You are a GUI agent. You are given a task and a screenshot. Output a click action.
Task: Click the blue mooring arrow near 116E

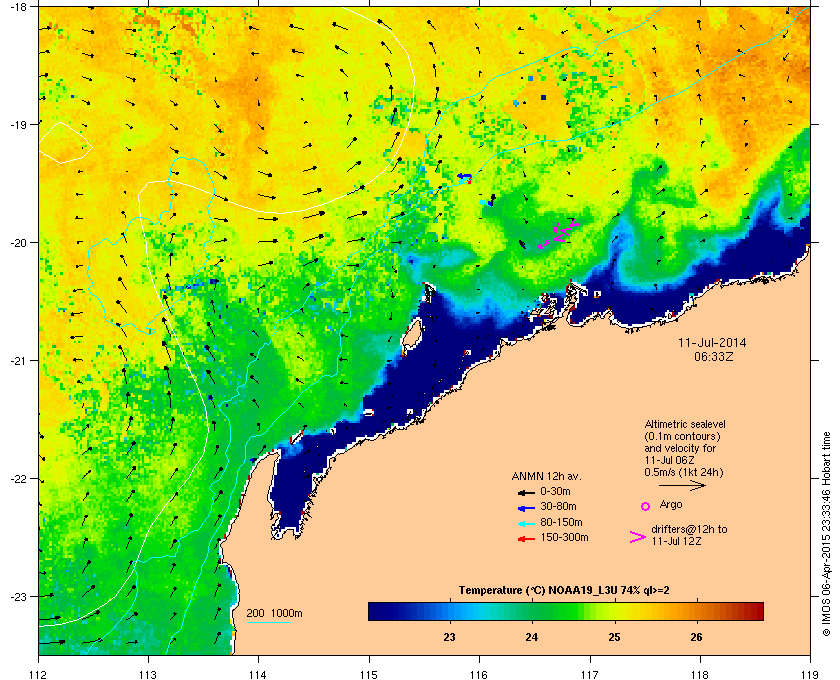coord(464,176)
